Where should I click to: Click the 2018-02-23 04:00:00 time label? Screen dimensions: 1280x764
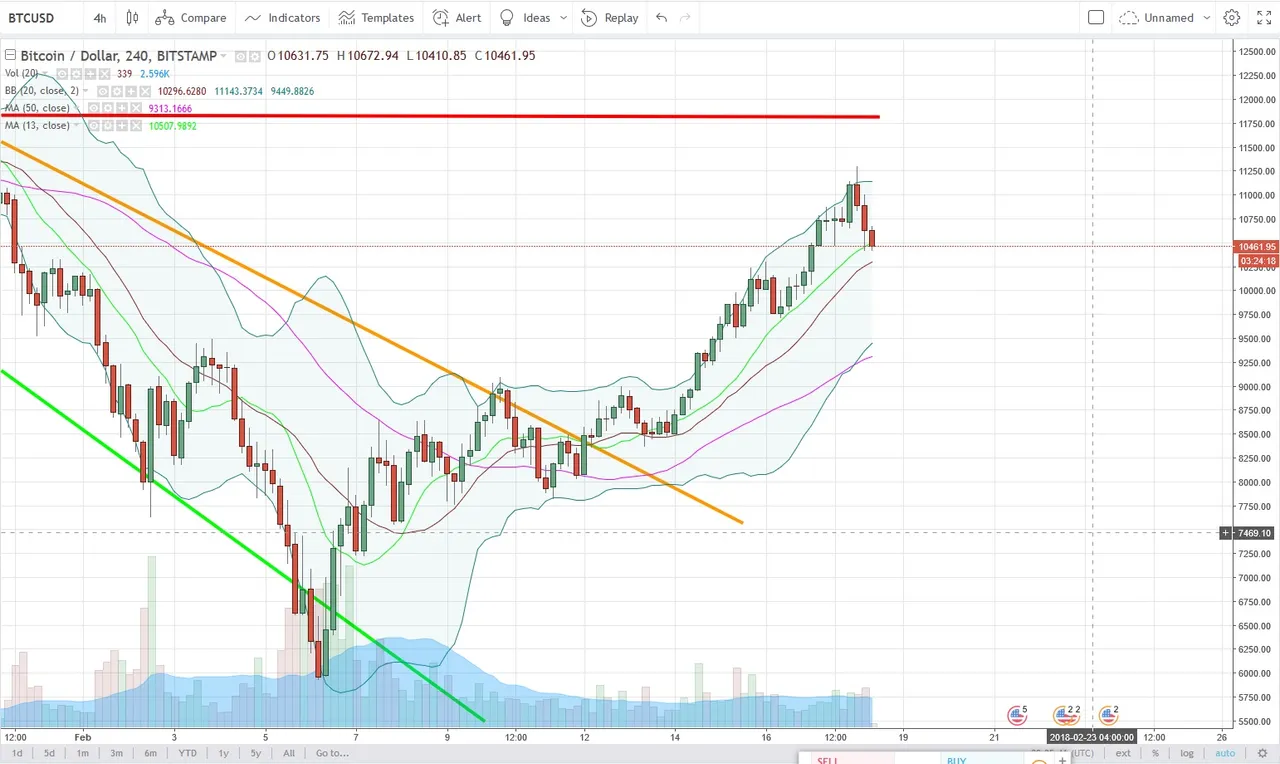[1092, 737]
